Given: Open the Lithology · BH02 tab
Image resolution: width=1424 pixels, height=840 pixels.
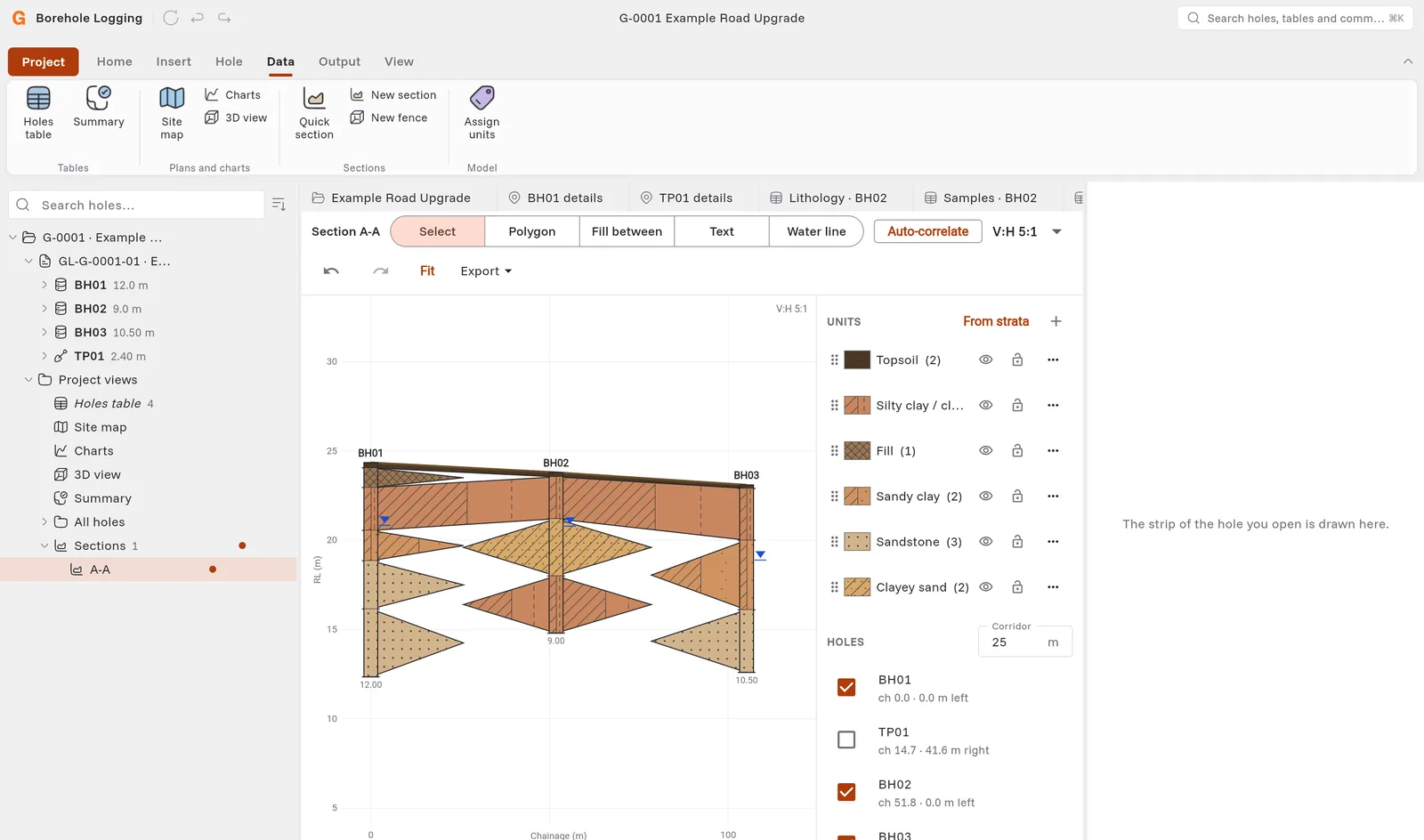Looking at the screenshot, I should pos(828,198).
